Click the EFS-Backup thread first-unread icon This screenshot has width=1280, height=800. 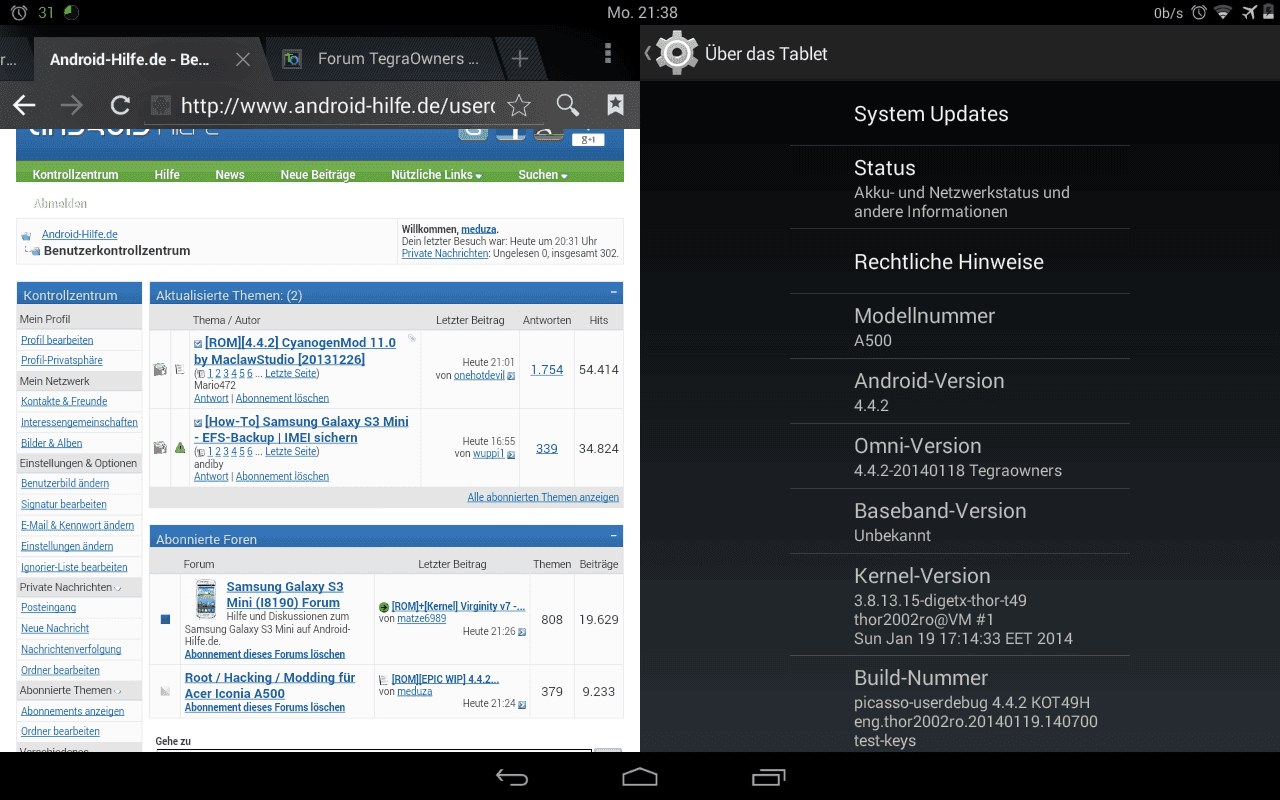point(198,422)
